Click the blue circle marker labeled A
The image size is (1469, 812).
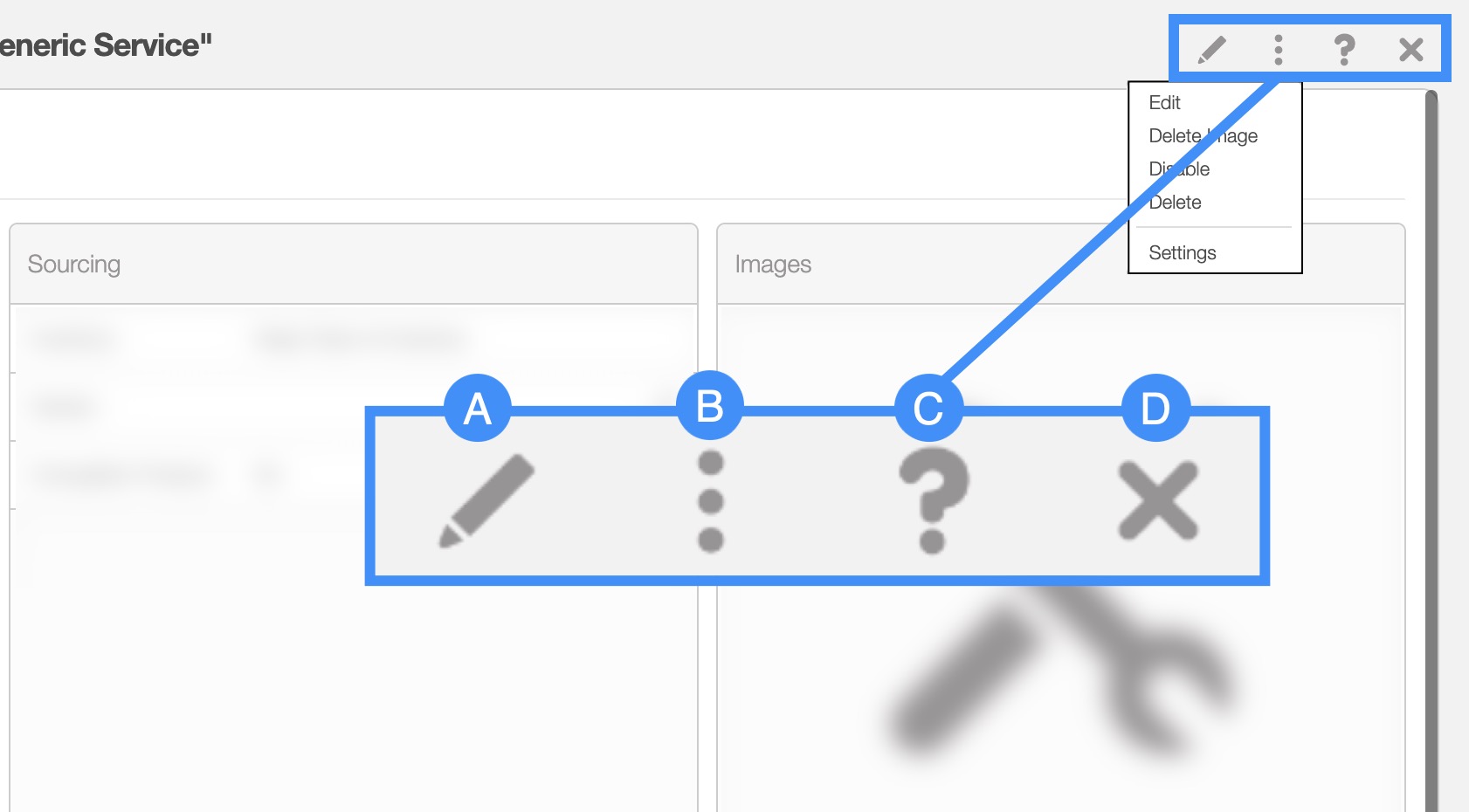coord(477,408)
